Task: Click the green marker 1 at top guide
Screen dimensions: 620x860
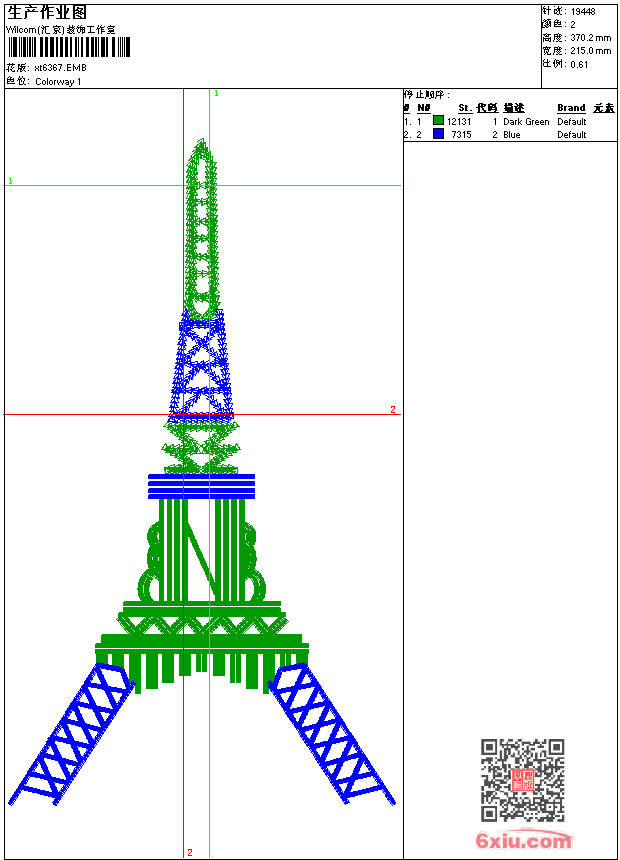Action: coord(216,93)
